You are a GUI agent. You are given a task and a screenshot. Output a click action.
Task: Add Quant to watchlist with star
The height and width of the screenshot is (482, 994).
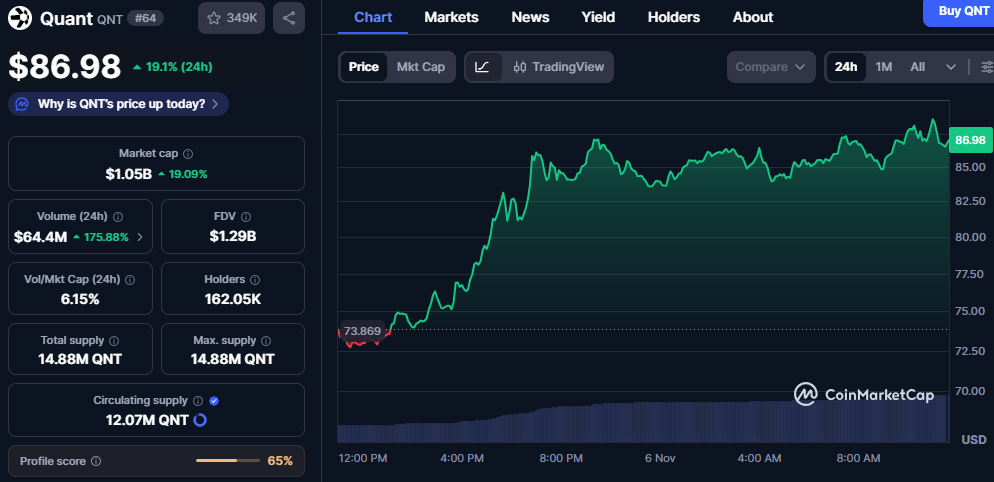[231, 18]
